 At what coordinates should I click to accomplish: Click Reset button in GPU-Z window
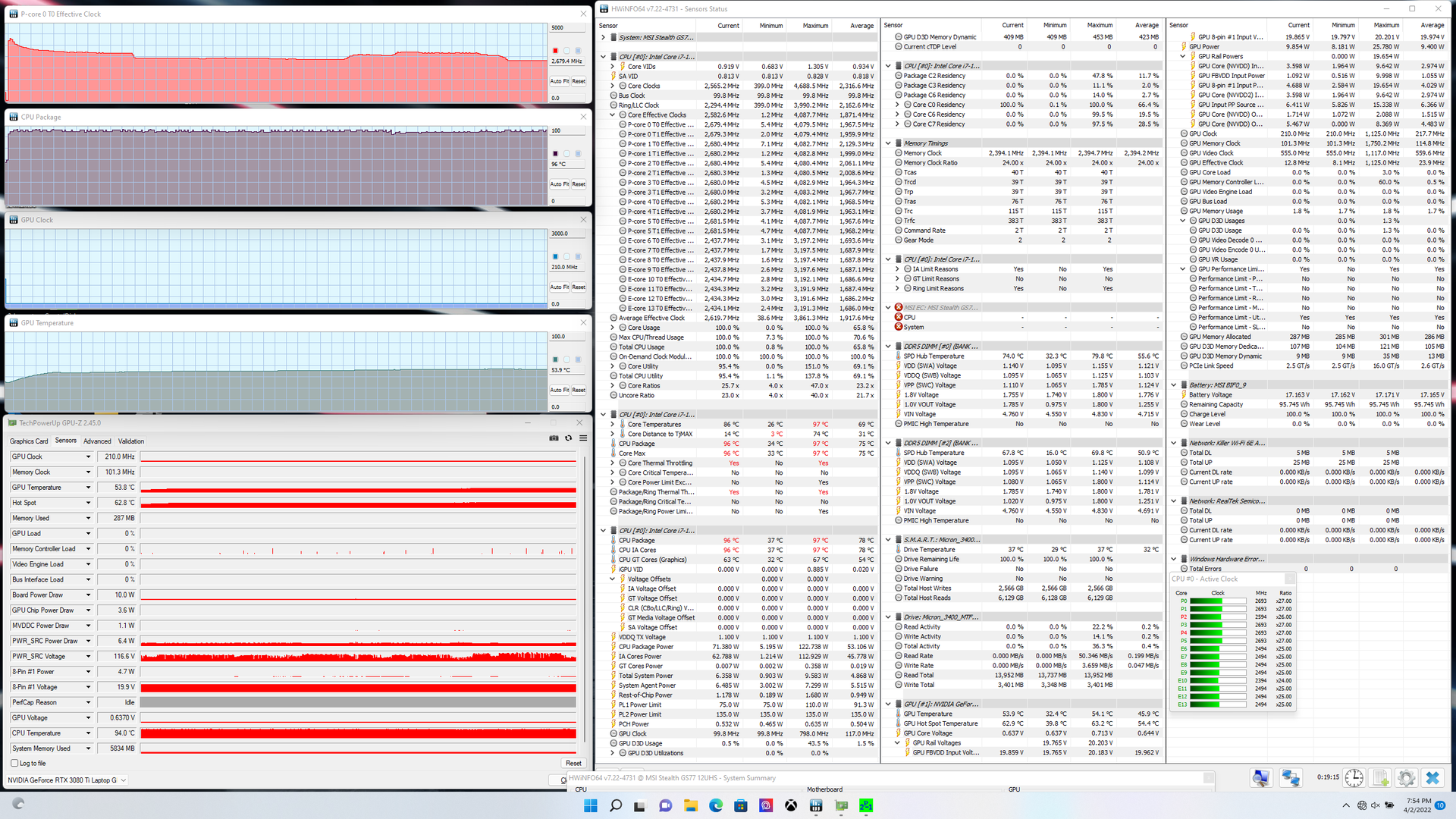click(x=573, y=764)
